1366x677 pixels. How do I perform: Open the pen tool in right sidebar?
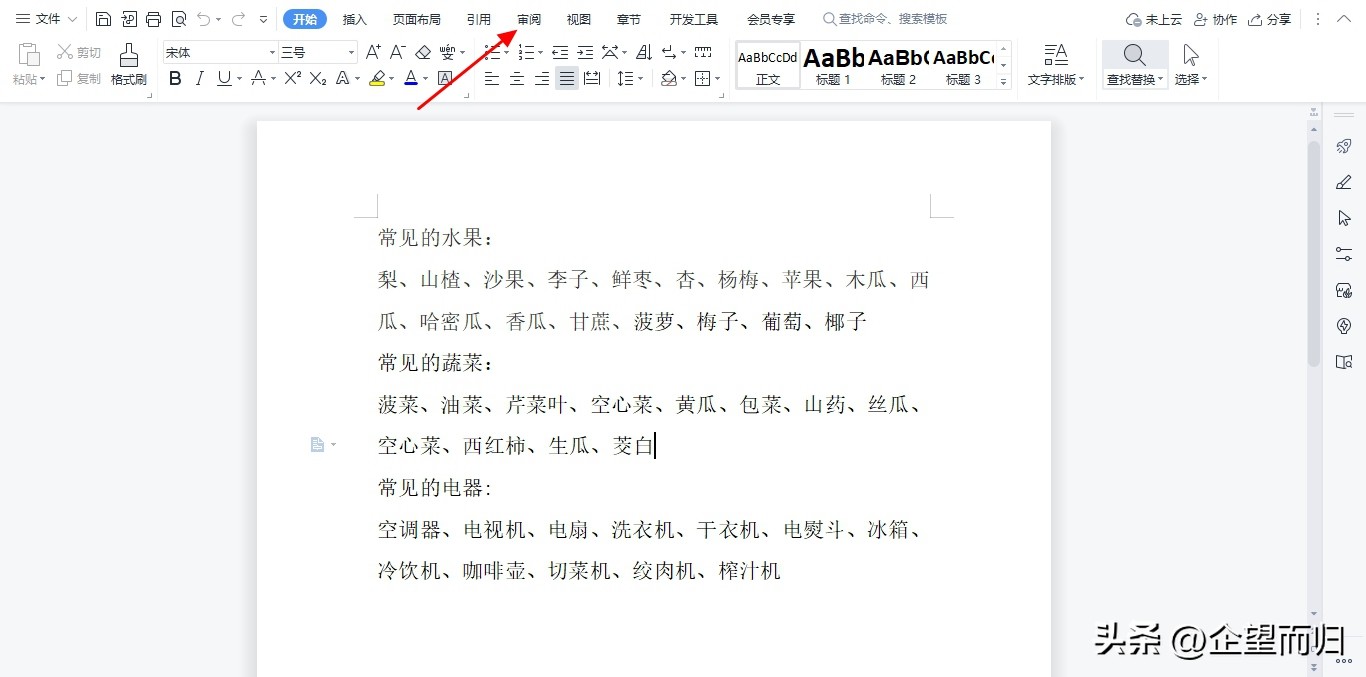(x=1344, y=182)
